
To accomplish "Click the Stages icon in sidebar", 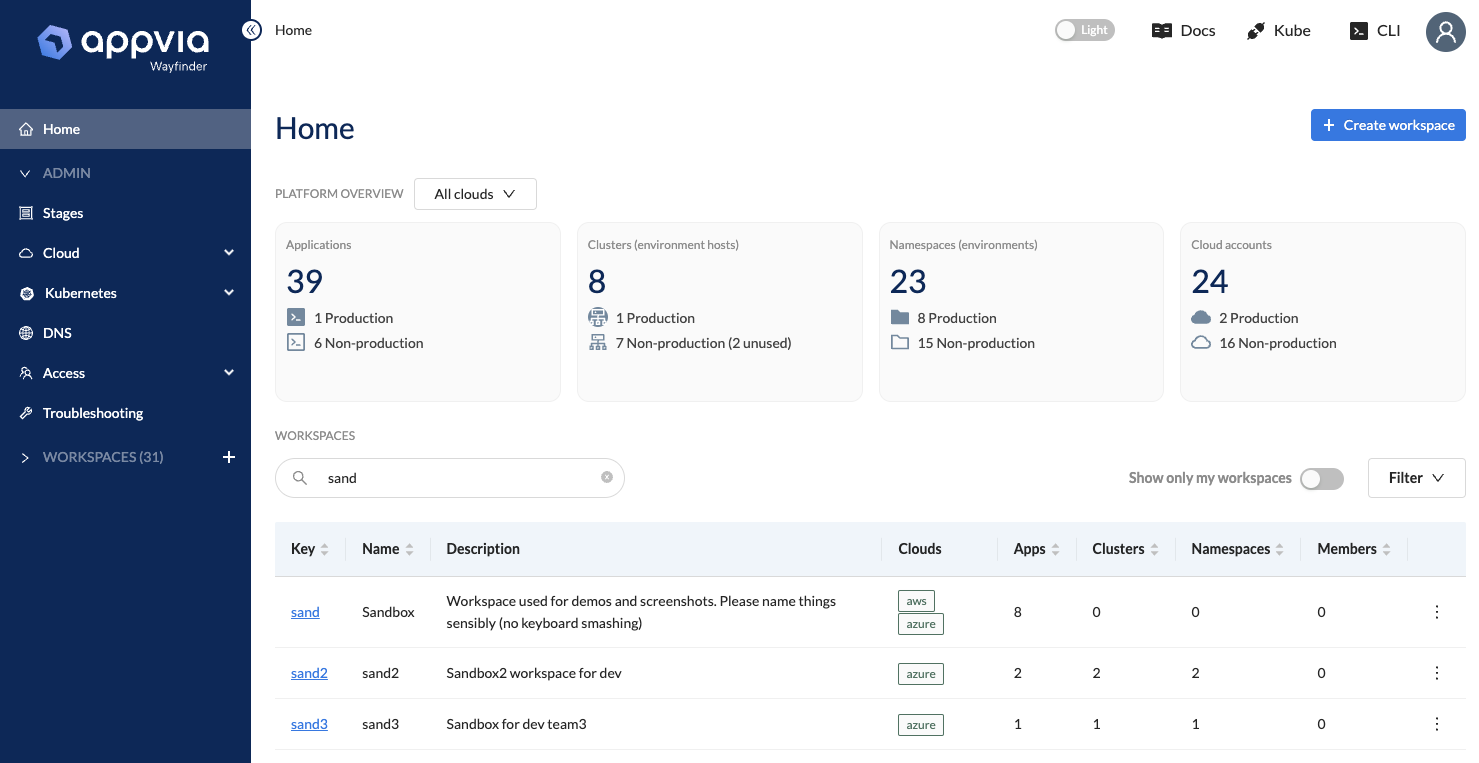I will tap(26, 213).
